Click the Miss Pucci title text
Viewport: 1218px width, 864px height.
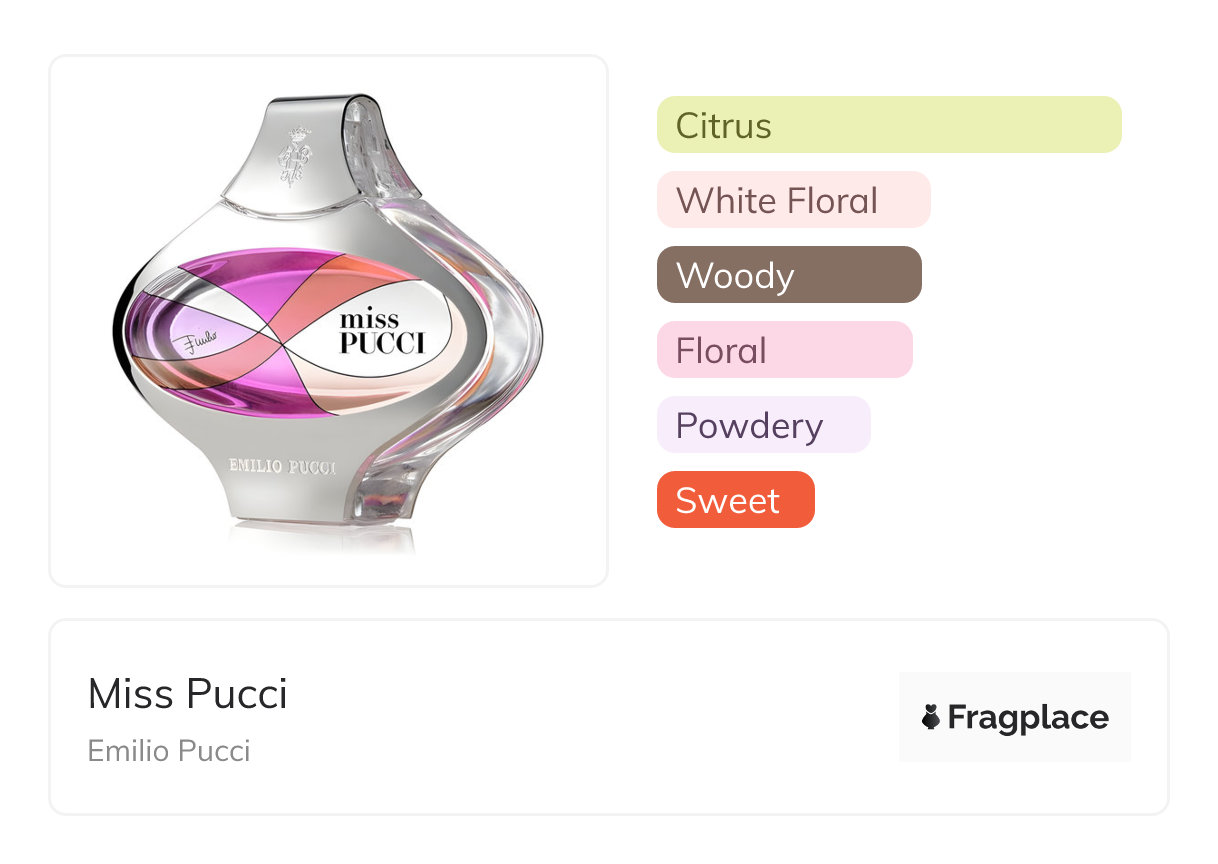187,694
